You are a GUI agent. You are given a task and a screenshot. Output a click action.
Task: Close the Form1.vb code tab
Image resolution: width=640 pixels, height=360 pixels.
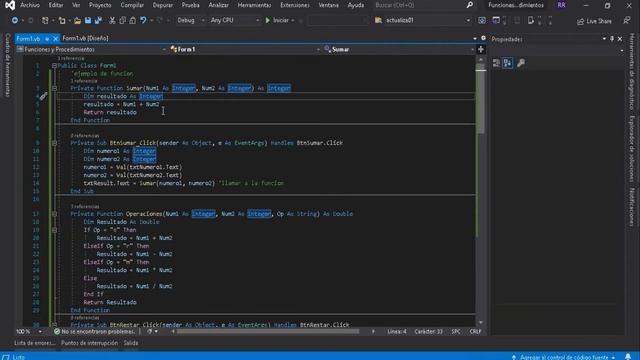[x=56, y=38]
